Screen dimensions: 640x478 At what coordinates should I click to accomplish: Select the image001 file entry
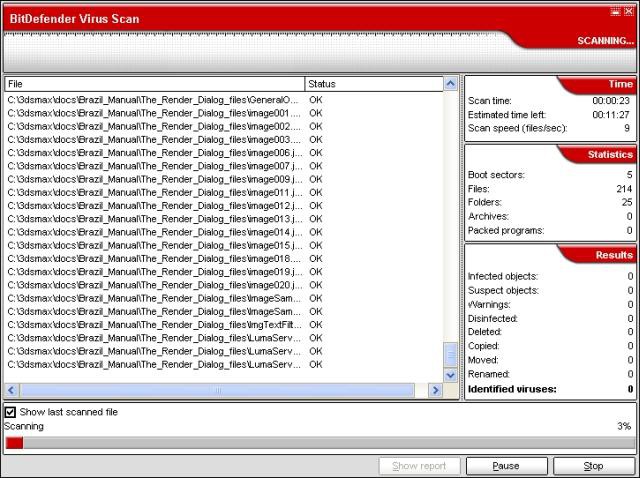pyautogui.click(x=153, y=113)
